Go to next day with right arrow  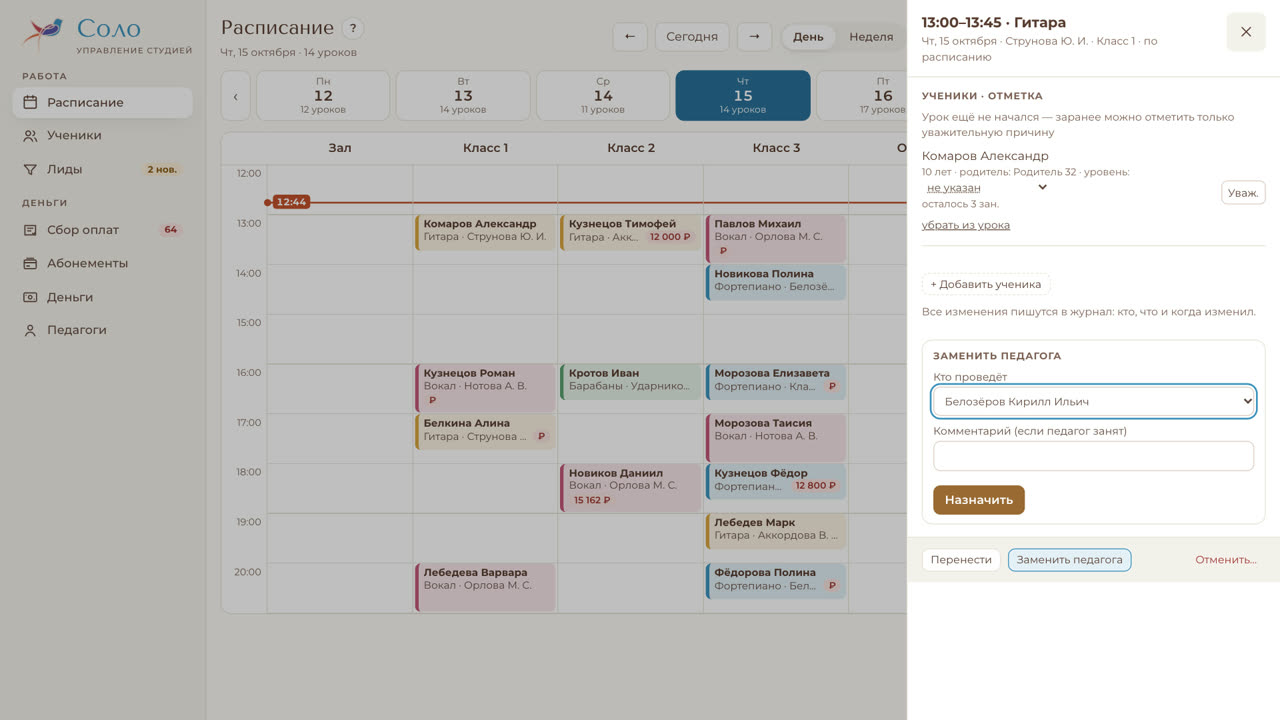(754, 37)
